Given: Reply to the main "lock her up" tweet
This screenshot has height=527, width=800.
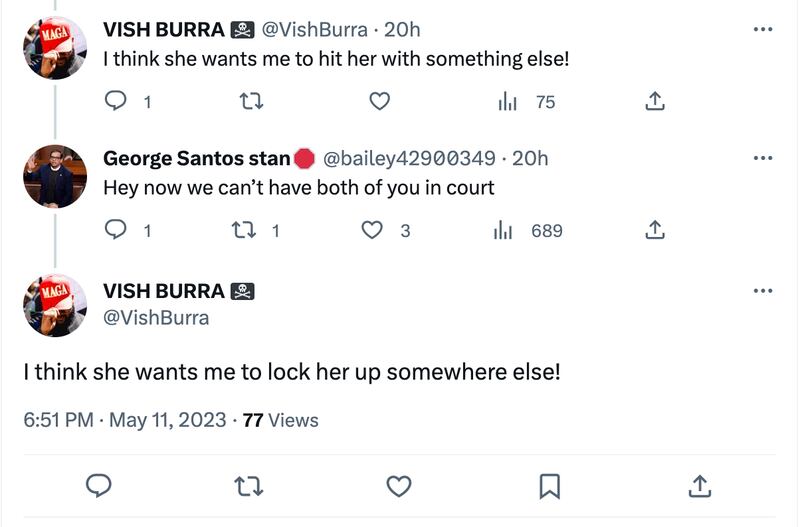Looking at the screenshot, I should [97, 486].
